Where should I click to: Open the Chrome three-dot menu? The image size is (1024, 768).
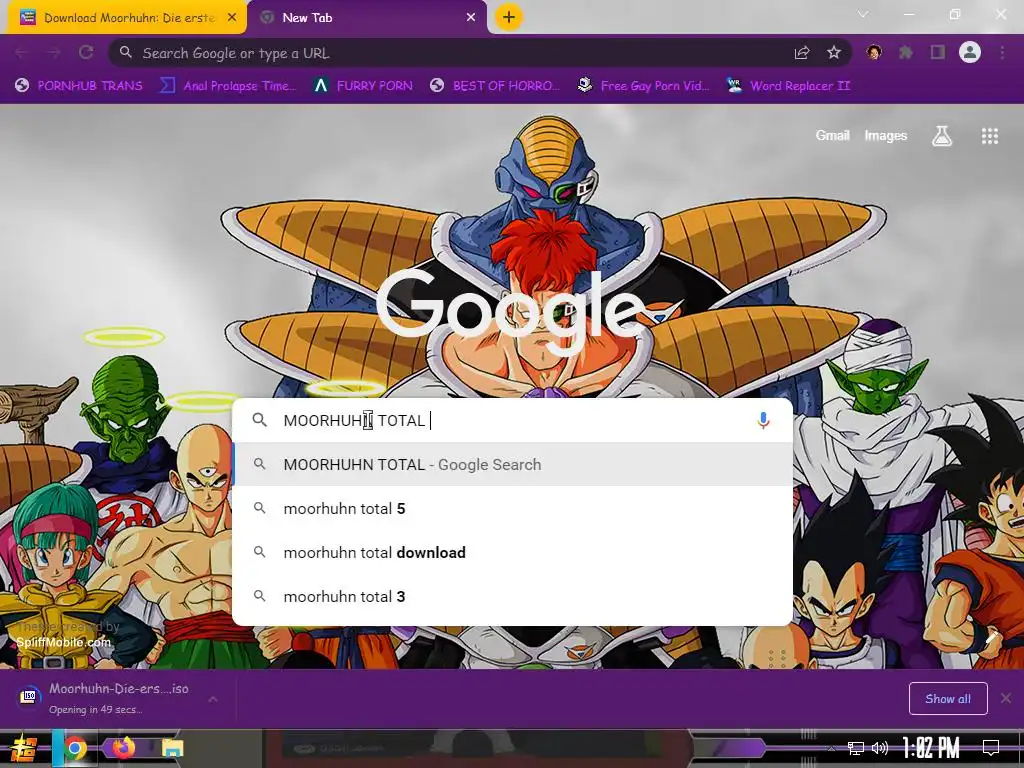coord(1002,52)
